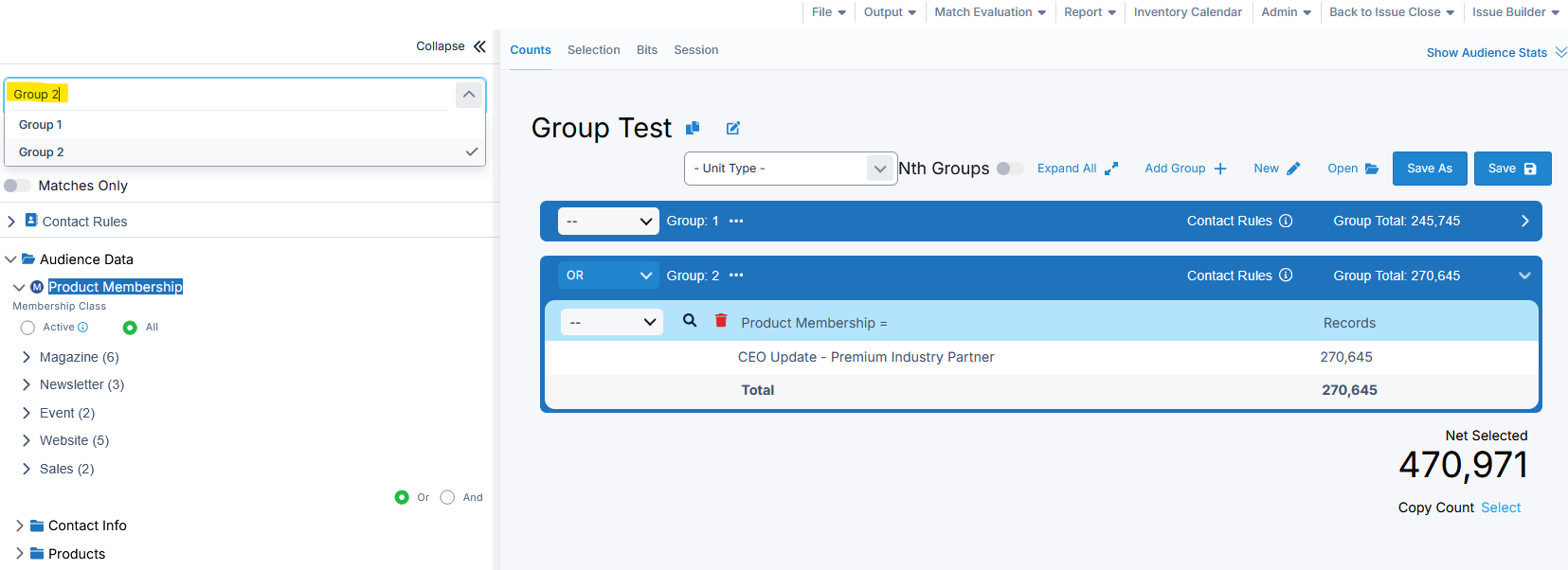Click the edit icon beside Group Test title
Screen dimensions: 1568x570
click(732, 128)
